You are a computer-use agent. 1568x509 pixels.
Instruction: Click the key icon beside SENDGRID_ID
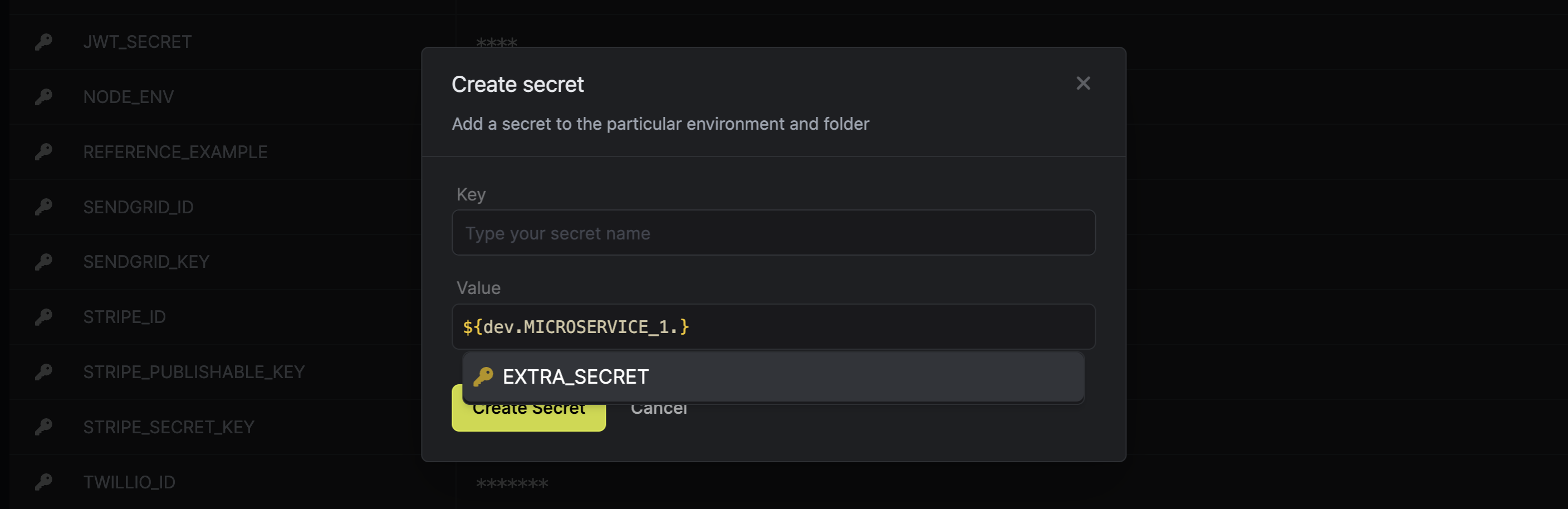click(x=43, y=207)
